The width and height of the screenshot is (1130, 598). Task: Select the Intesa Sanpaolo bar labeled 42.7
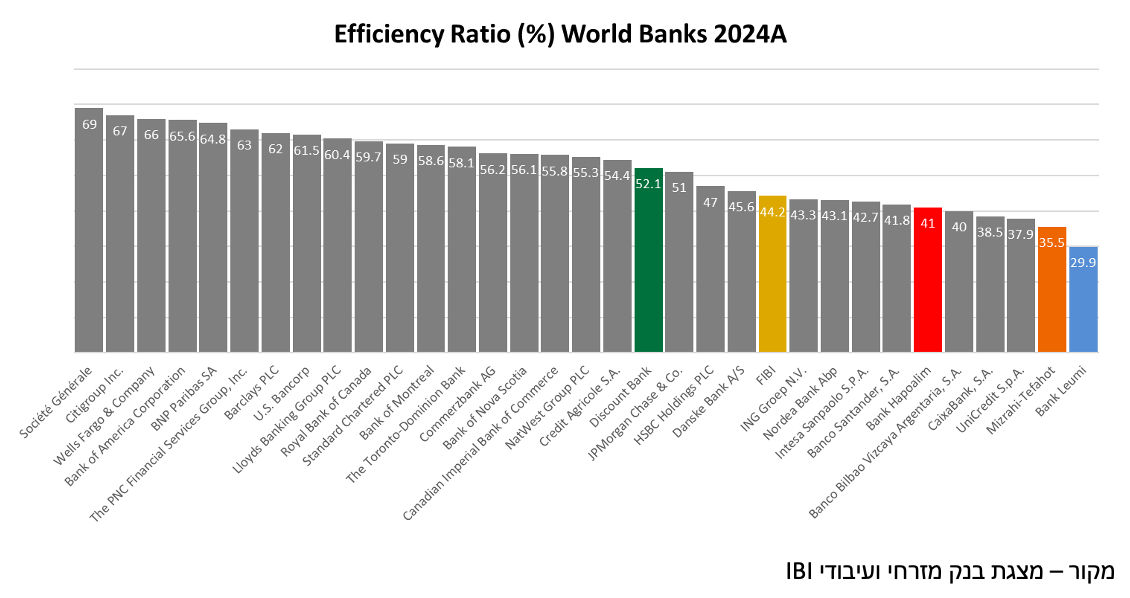click(866, 277)
